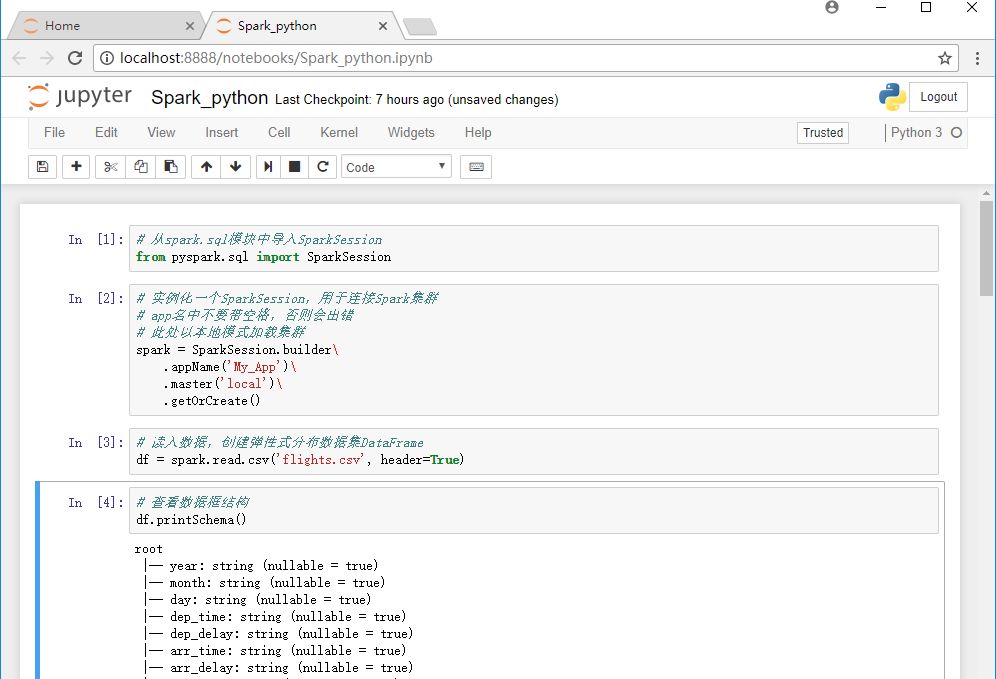Click the In [3] prompt label

(96, 443)
